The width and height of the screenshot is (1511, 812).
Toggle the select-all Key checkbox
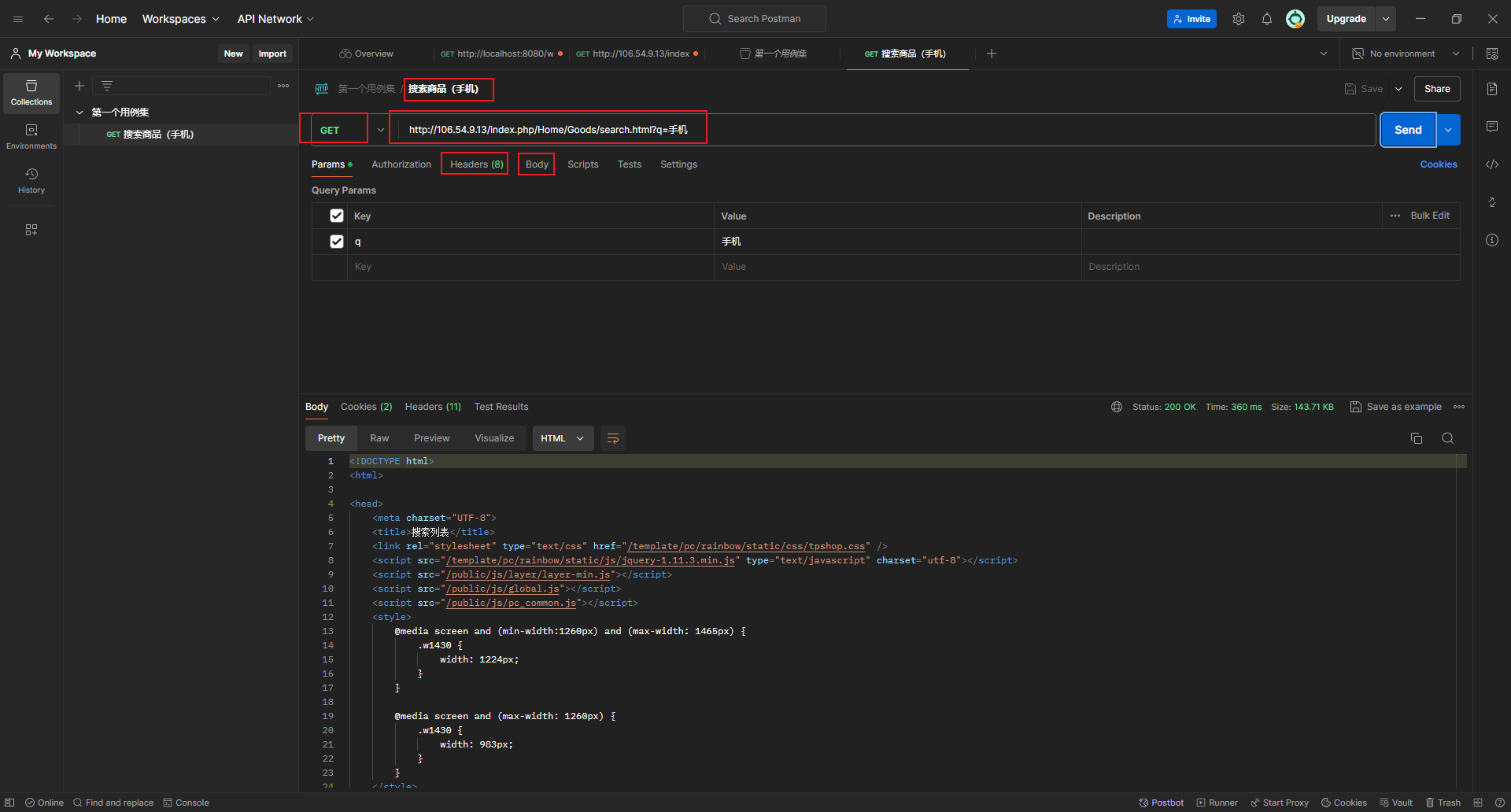(x=337, y=216)
